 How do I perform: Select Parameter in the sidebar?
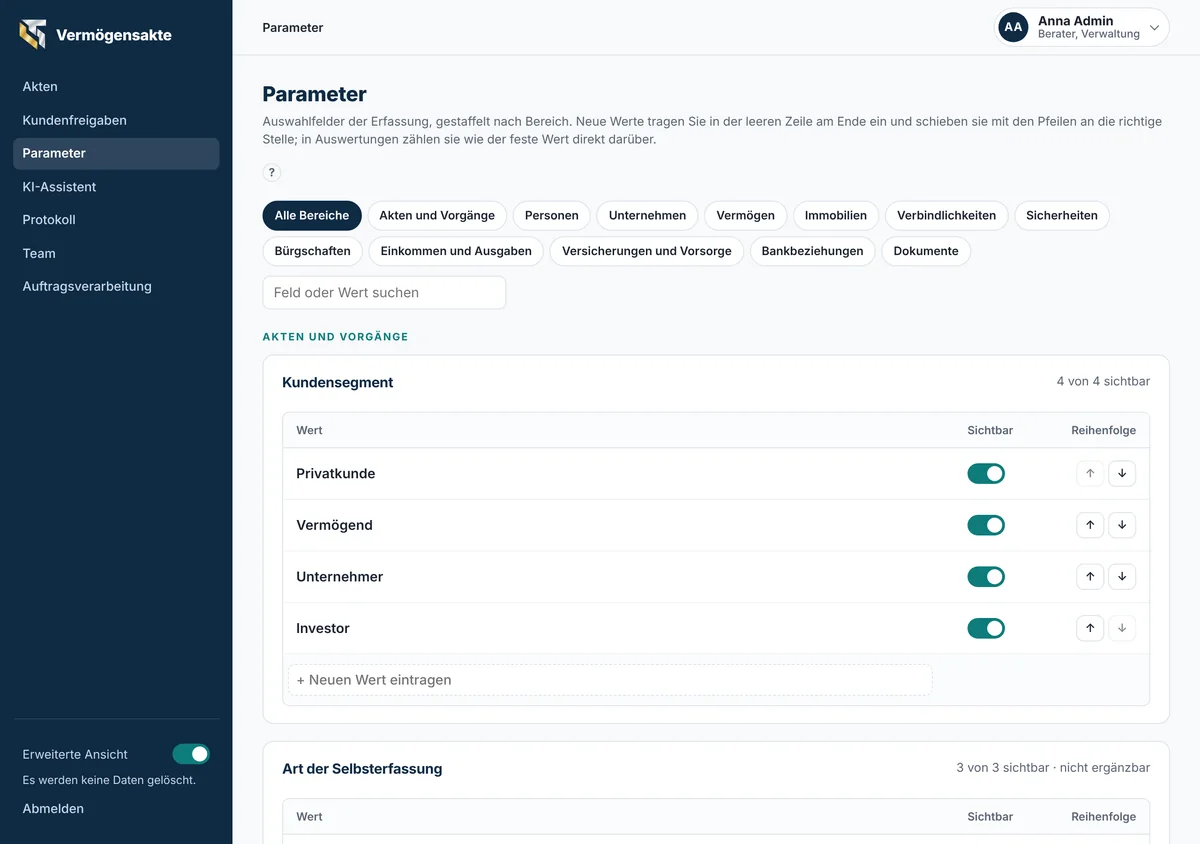[x=116, y=153]
